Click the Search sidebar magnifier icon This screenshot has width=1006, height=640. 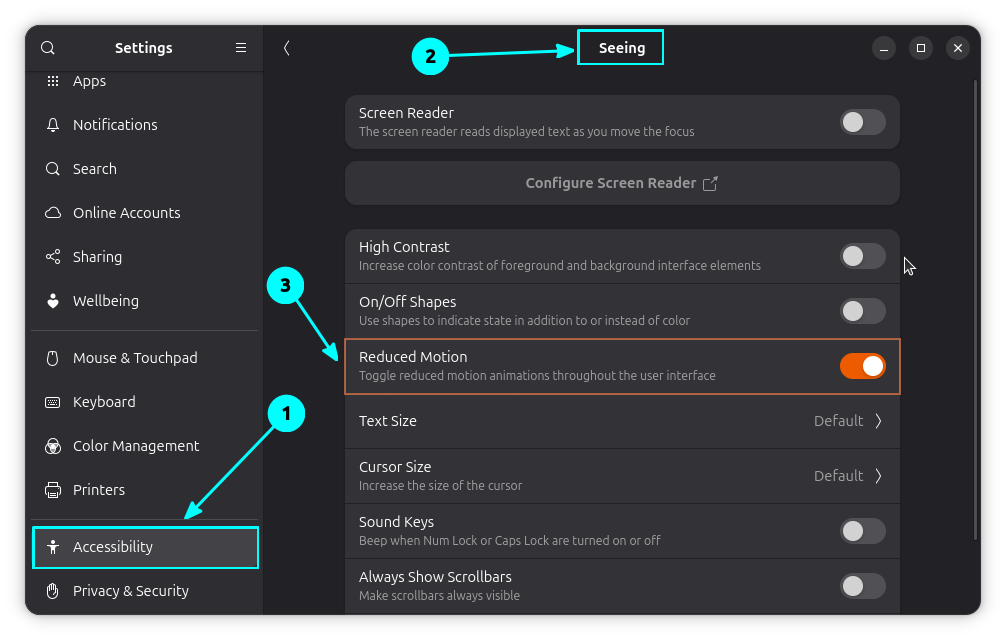[x=53, y=169]
